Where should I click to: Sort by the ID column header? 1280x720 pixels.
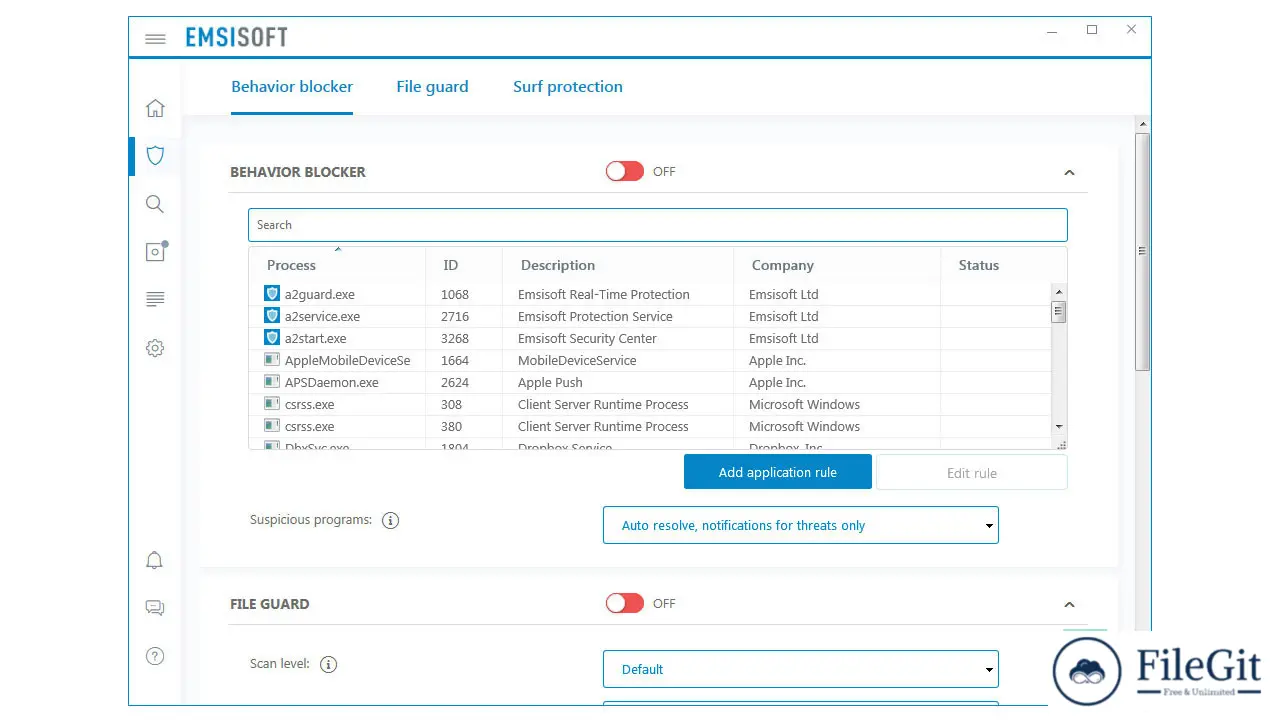464,265
